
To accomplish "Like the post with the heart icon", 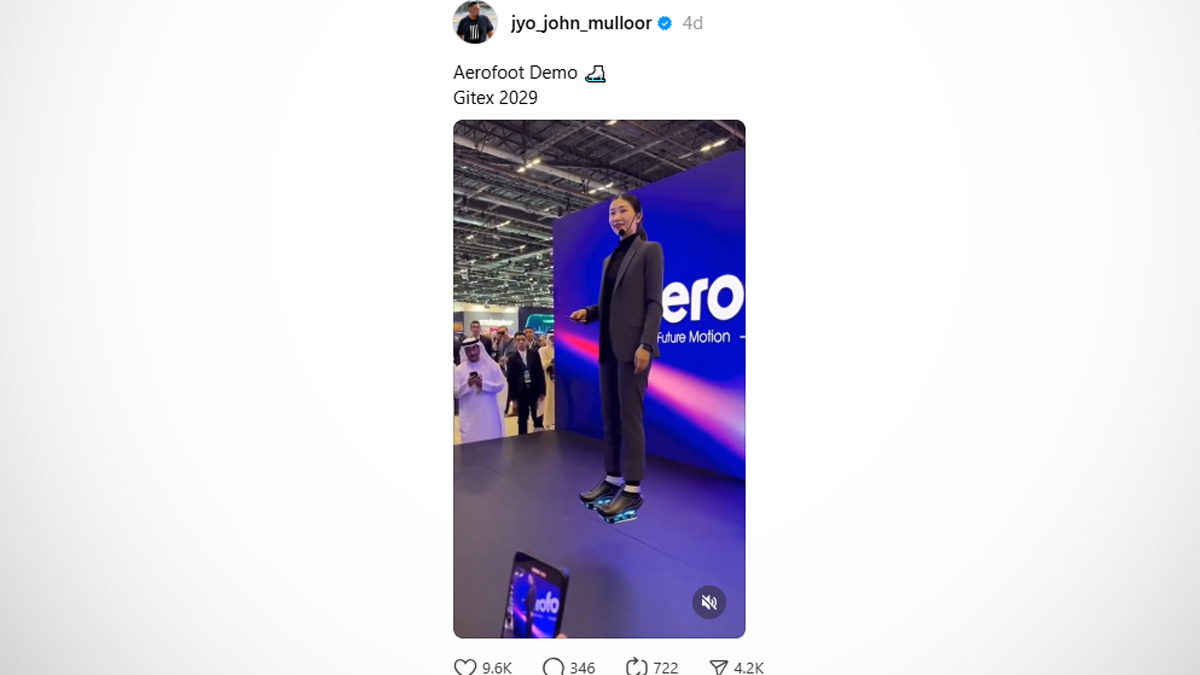I will click(465, 667).
